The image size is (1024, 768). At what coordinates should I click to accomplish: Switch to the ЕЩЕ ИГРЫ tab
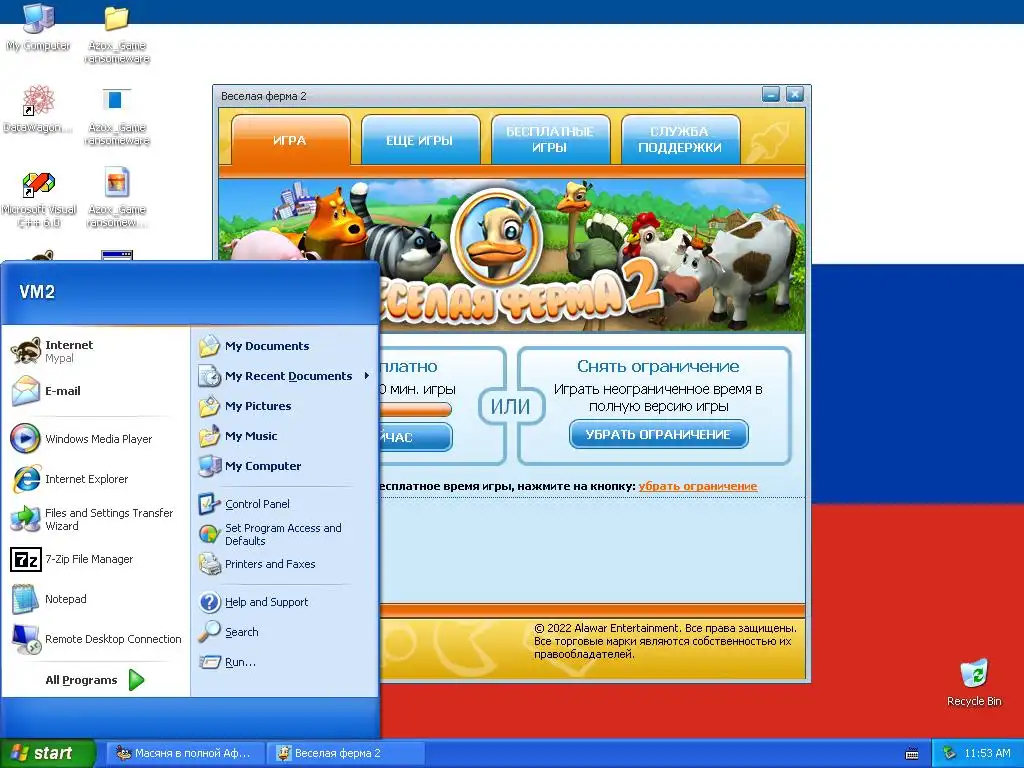pyautogui.click(x=419, y=140)
